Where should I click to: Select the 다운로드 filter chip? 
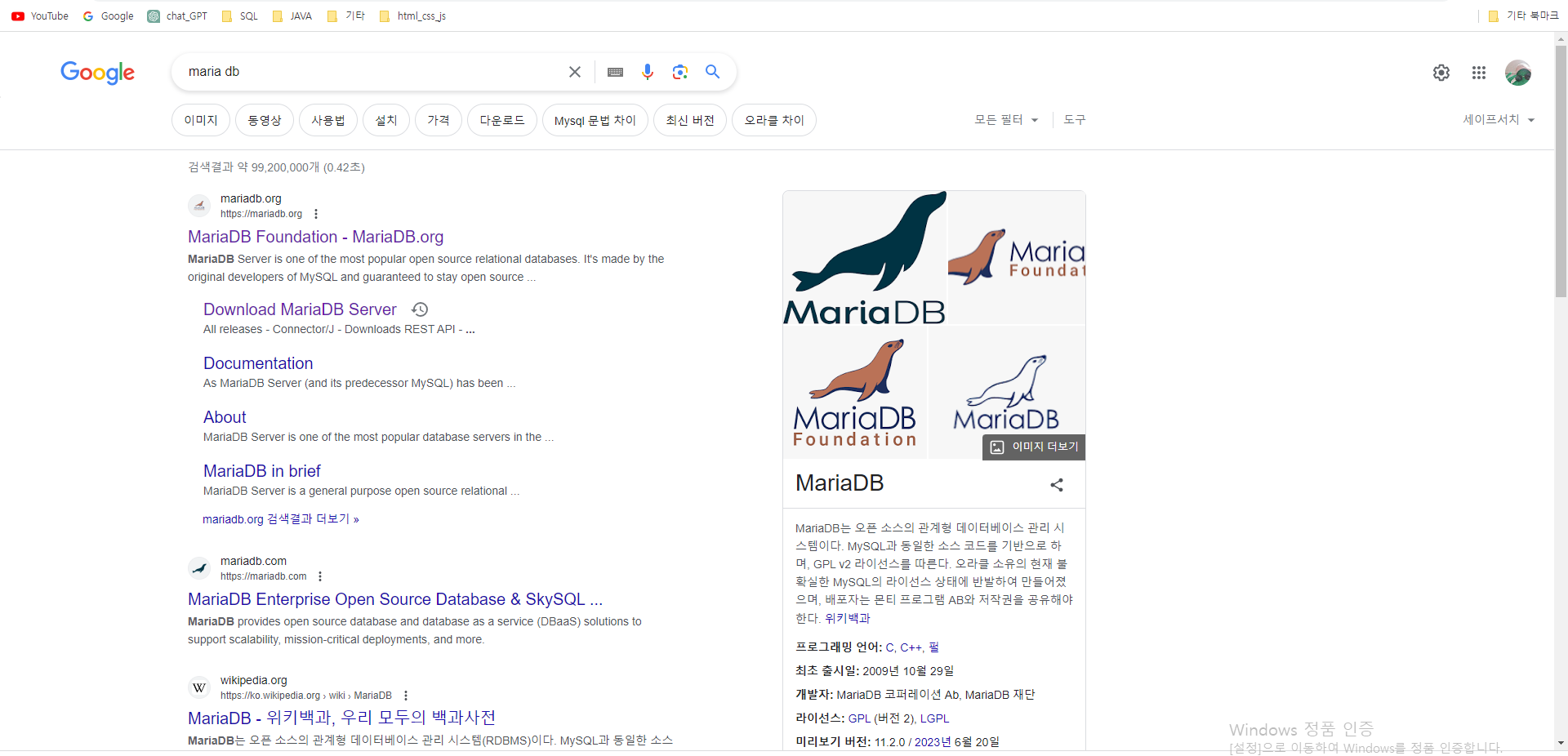click(x=502, y=120)
